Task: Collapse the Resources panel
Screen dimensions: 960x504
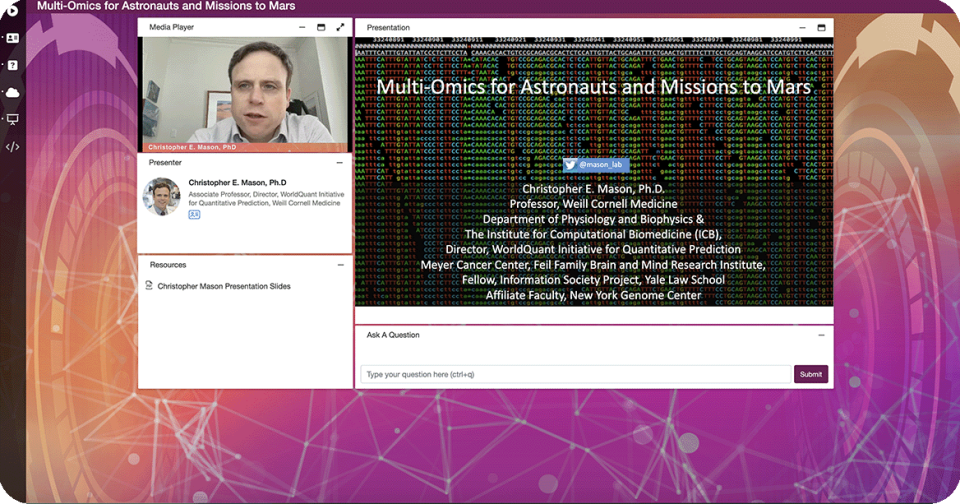Action: click(x=340, y=265)
